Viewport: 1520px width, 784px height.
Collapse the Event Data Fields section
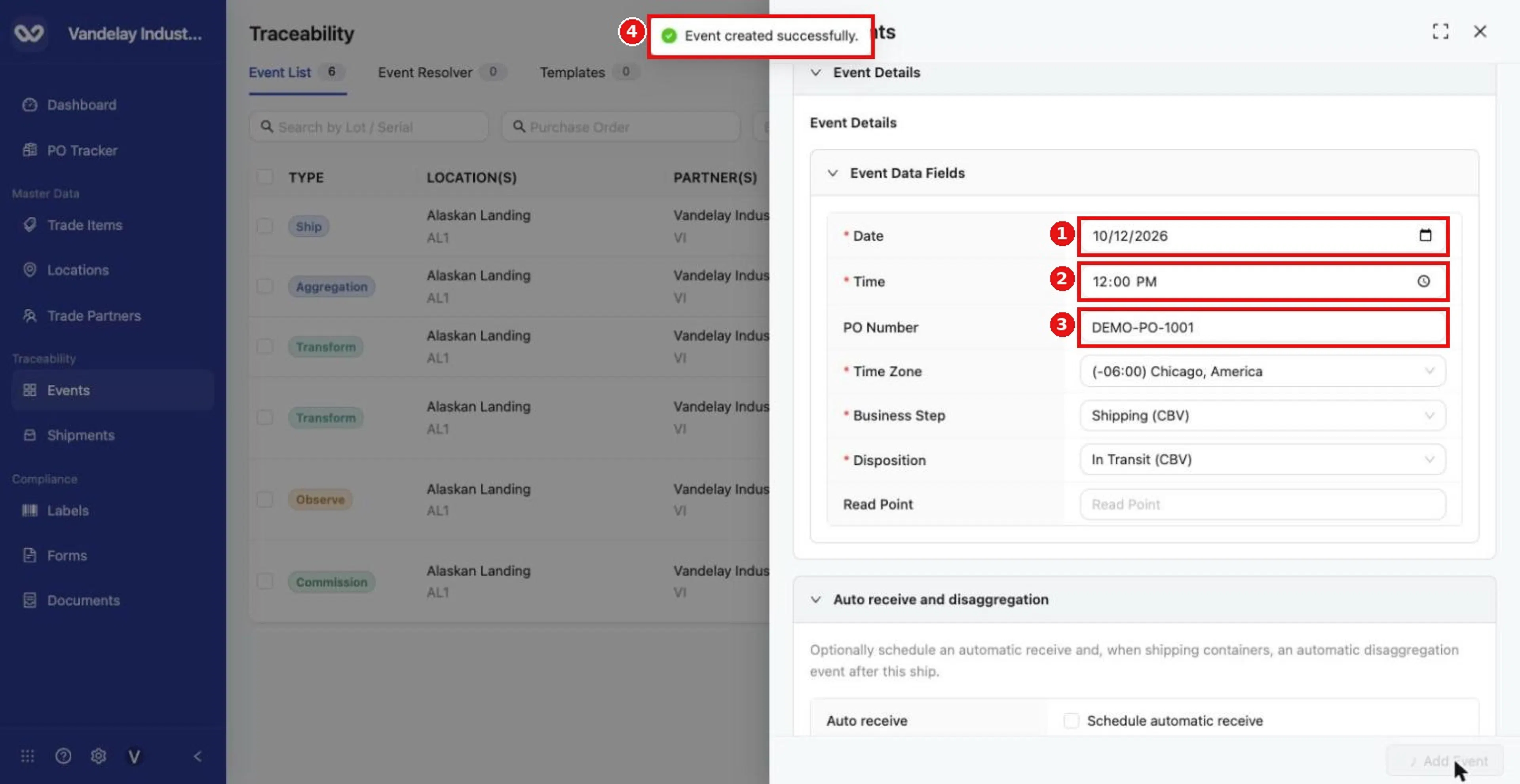coord(832,173)
